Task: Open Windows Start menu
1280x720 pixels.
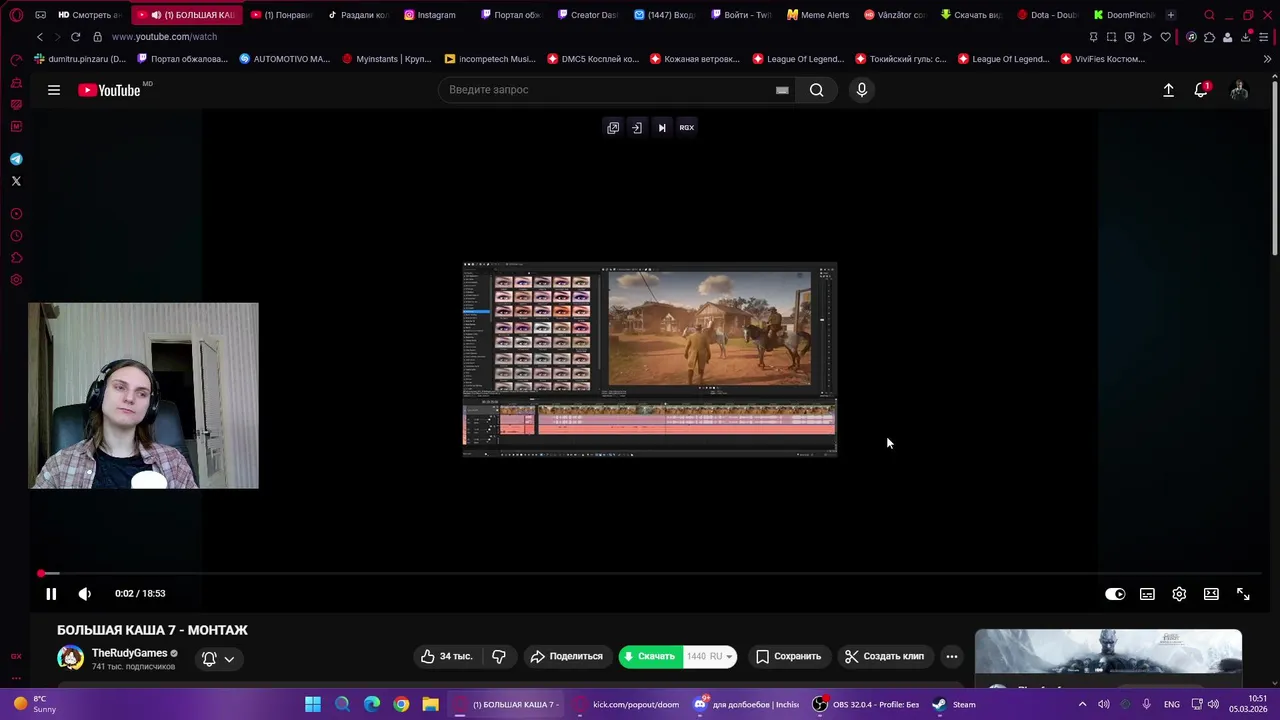Action: click(313, 704)
